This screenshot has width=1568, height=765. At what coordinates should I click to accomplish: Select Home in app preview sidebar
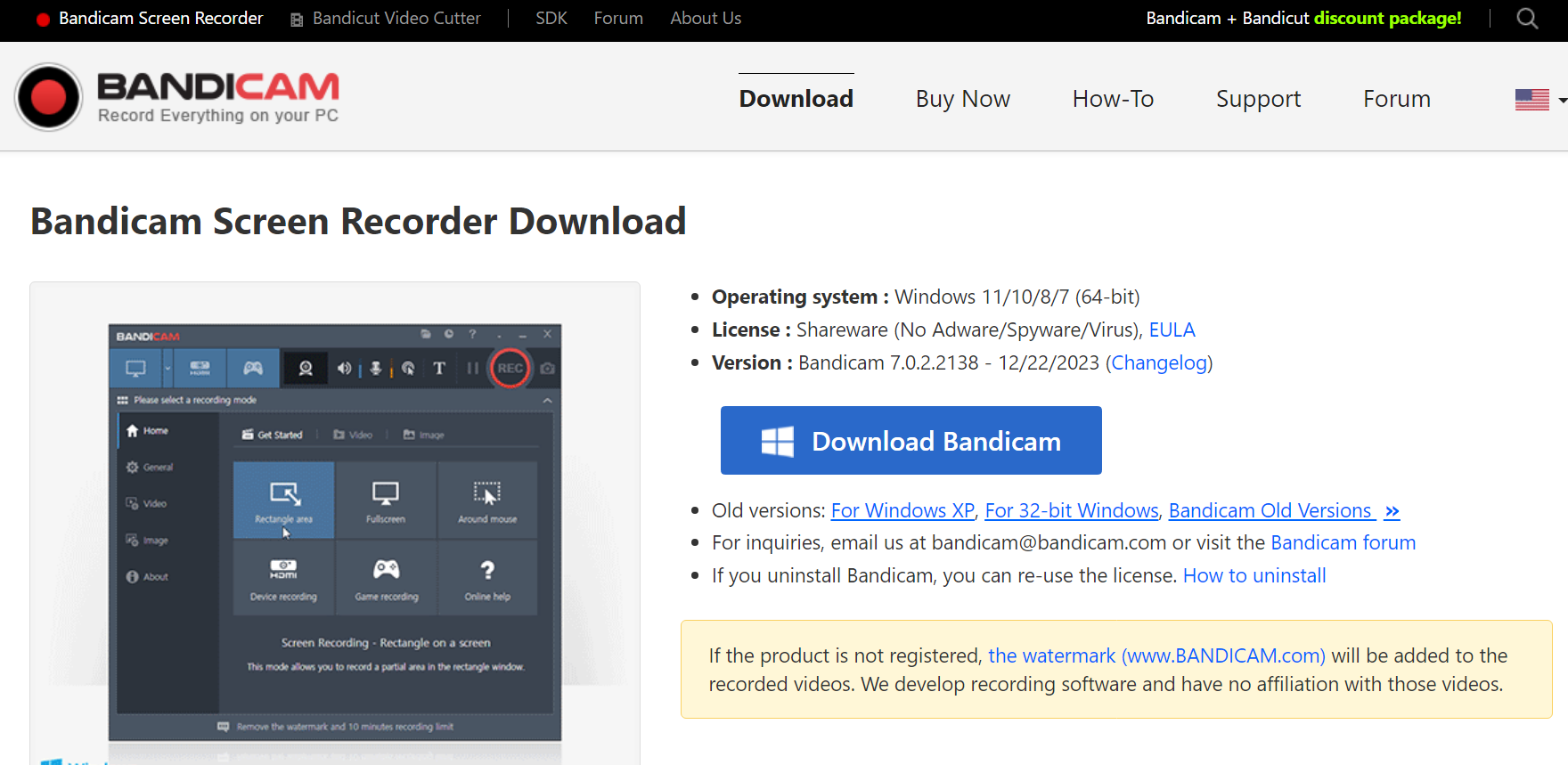[x=167, y=431]
